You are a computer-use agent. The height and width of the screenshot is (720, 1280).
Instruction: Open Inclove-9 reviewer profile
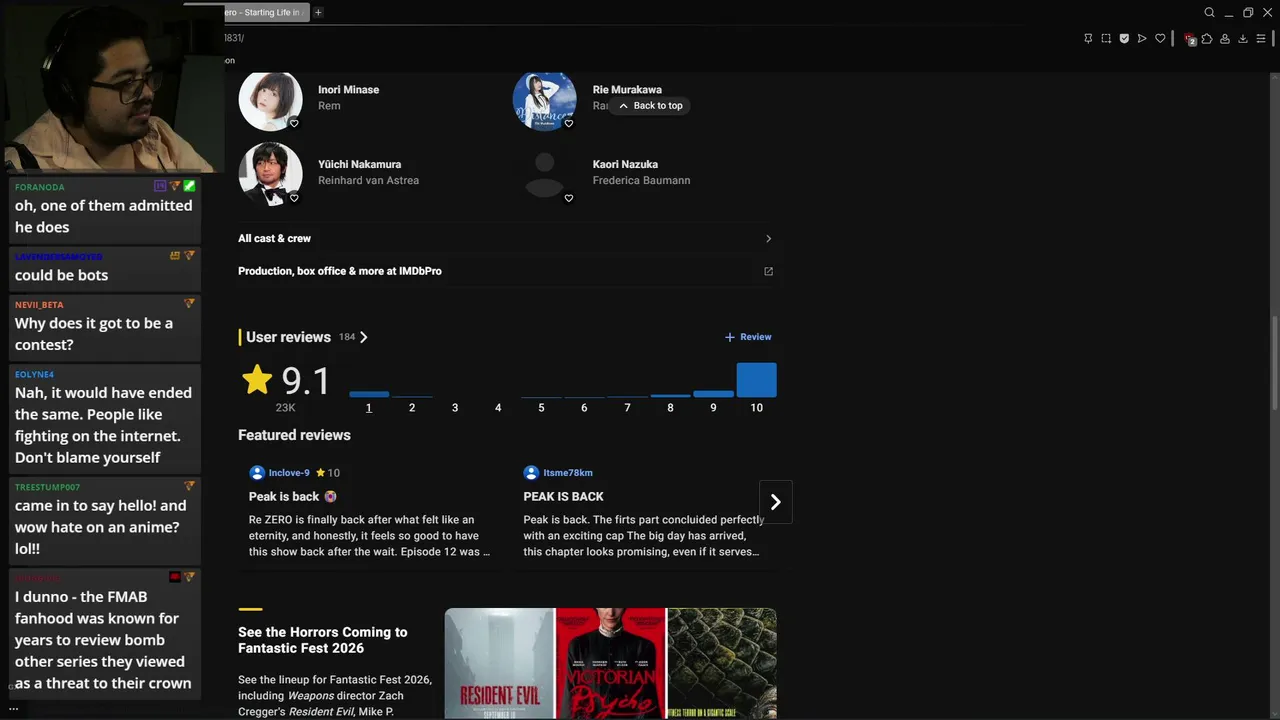tap(289, 473)
